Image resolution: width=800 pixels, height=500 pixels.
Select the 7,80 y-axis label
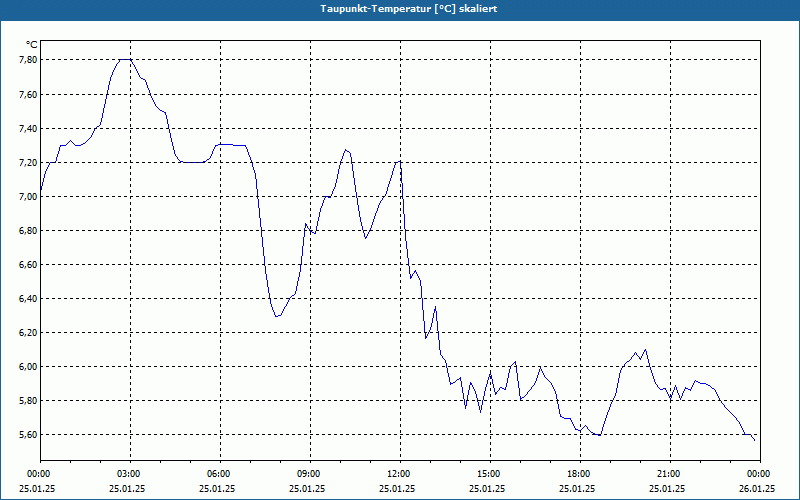28,60
